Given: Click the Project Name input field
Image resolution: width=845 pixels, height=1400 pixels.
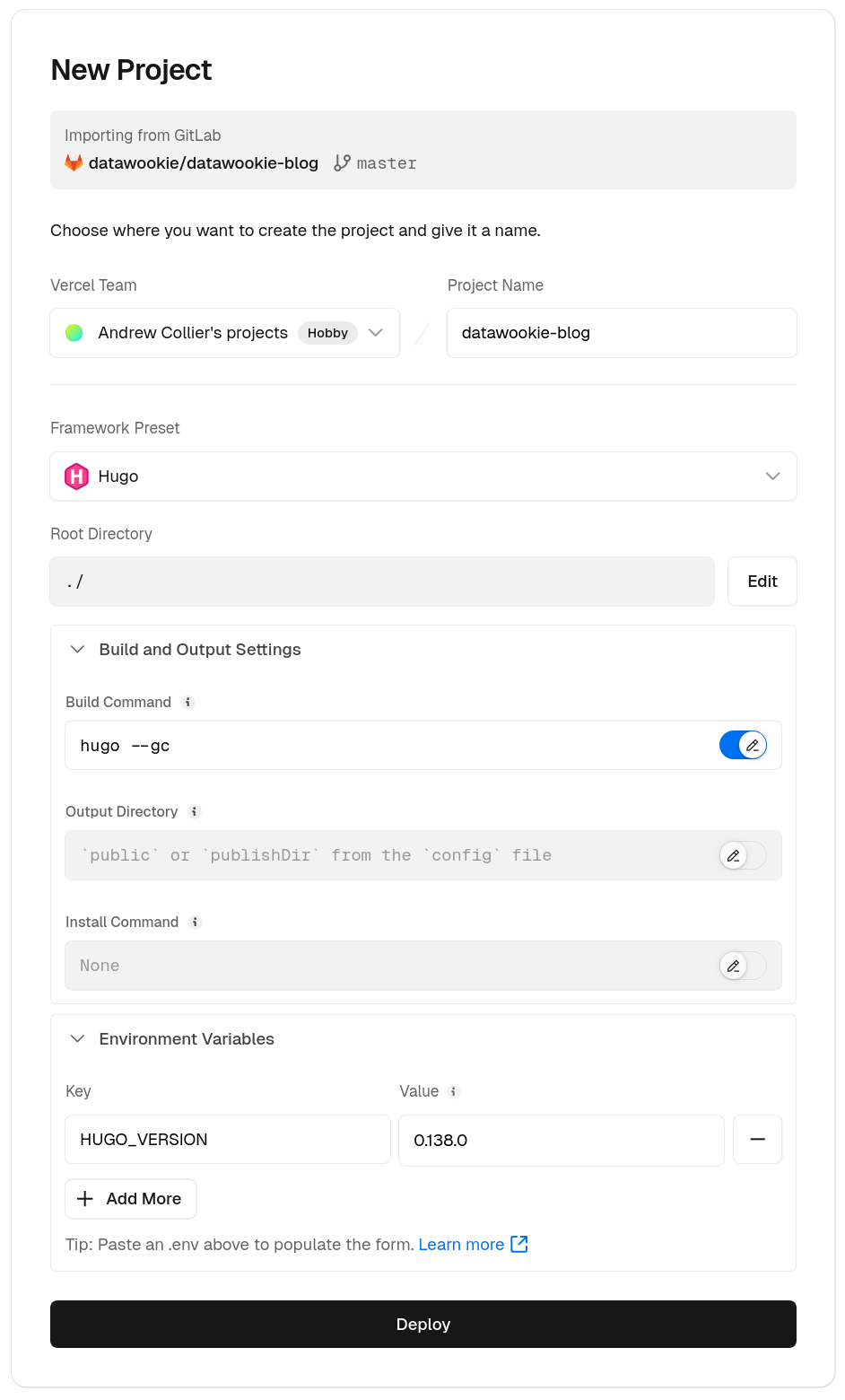Looking at the screenshot, I should click(x=621, y=333).
